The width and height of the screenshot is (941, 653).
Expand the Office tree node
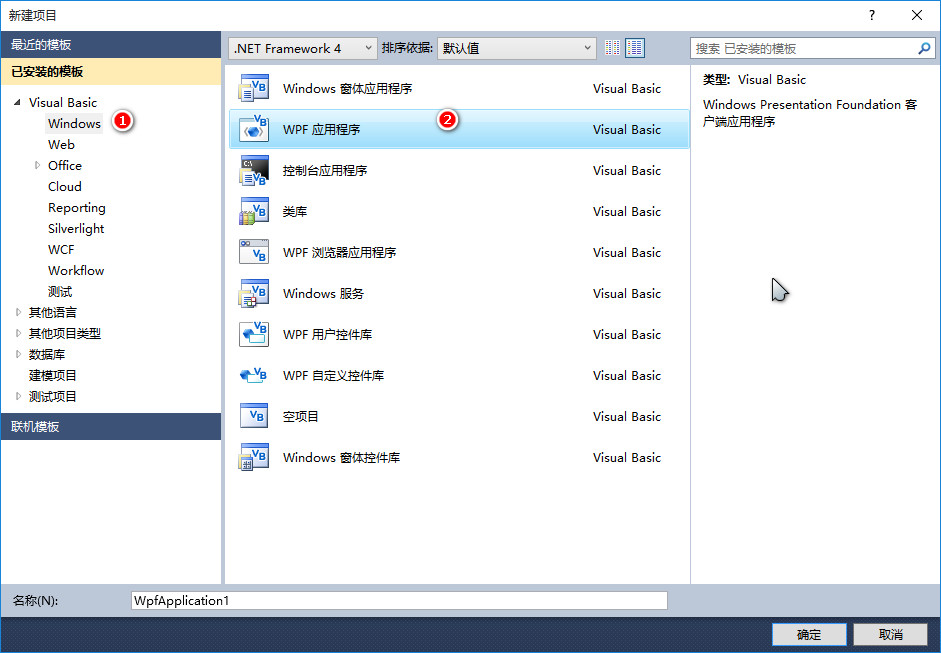point(37,166)
